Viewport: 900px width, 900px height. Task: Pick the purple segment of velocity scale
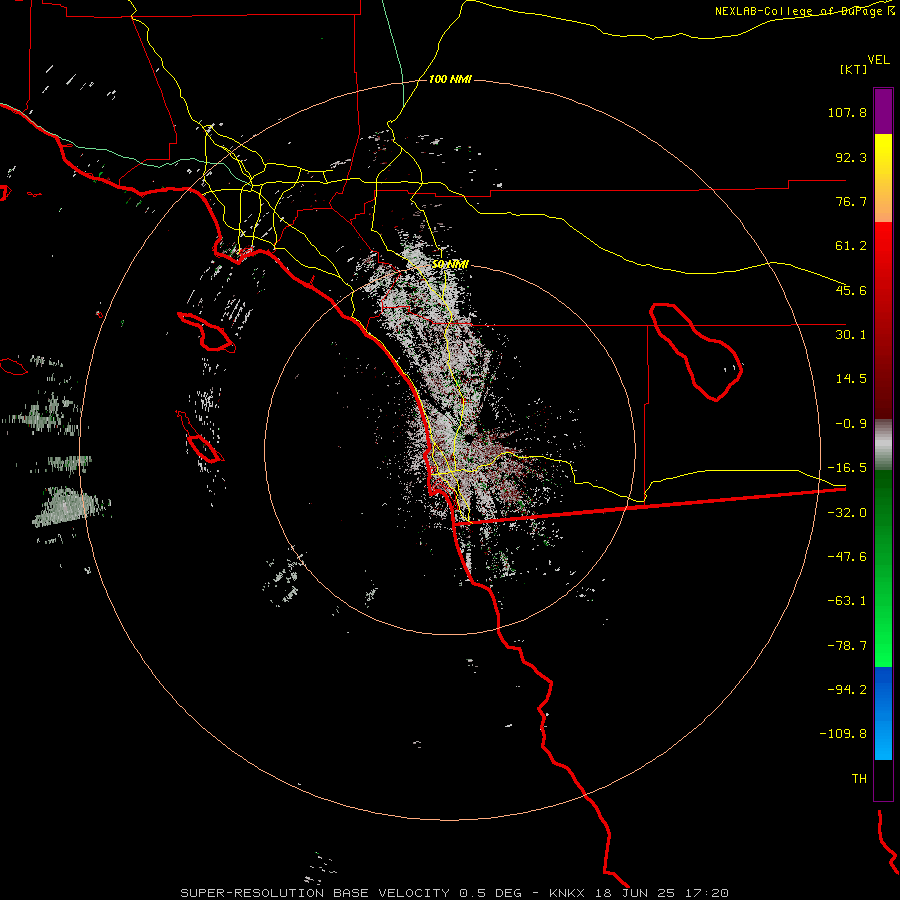point(883,111)
